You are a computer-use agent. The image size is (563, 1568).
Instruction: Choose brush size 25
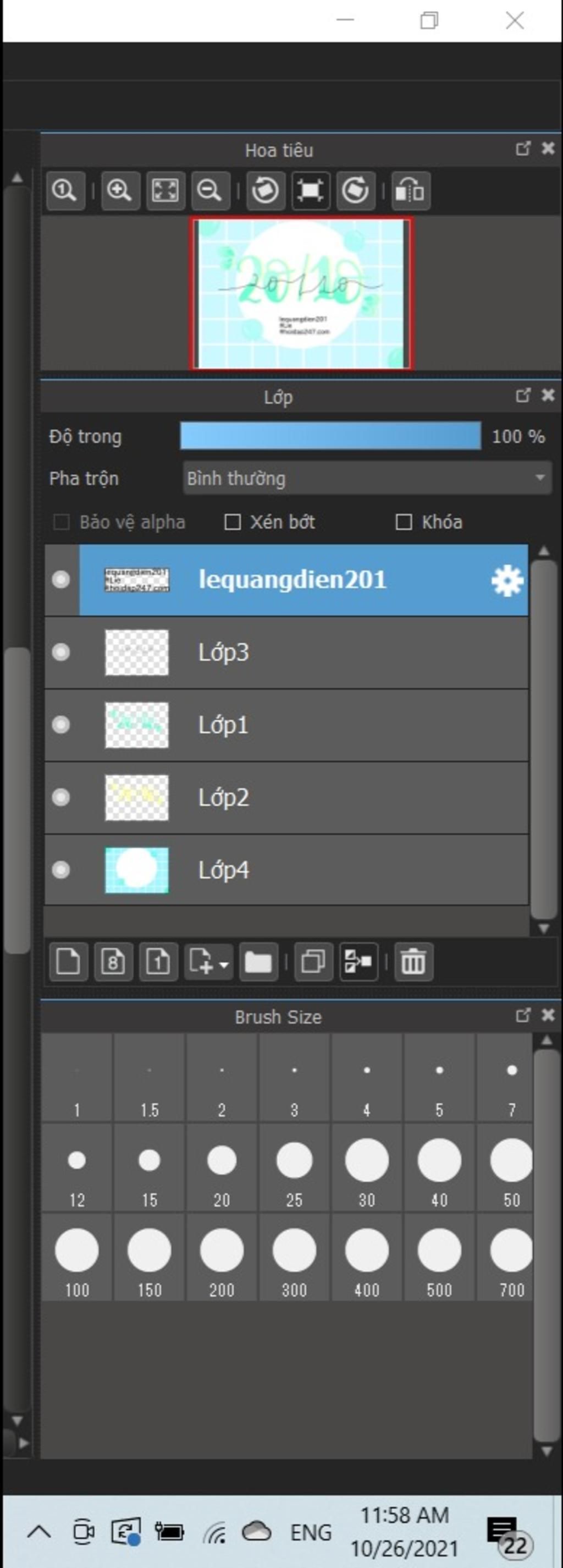coord(294,1167)
